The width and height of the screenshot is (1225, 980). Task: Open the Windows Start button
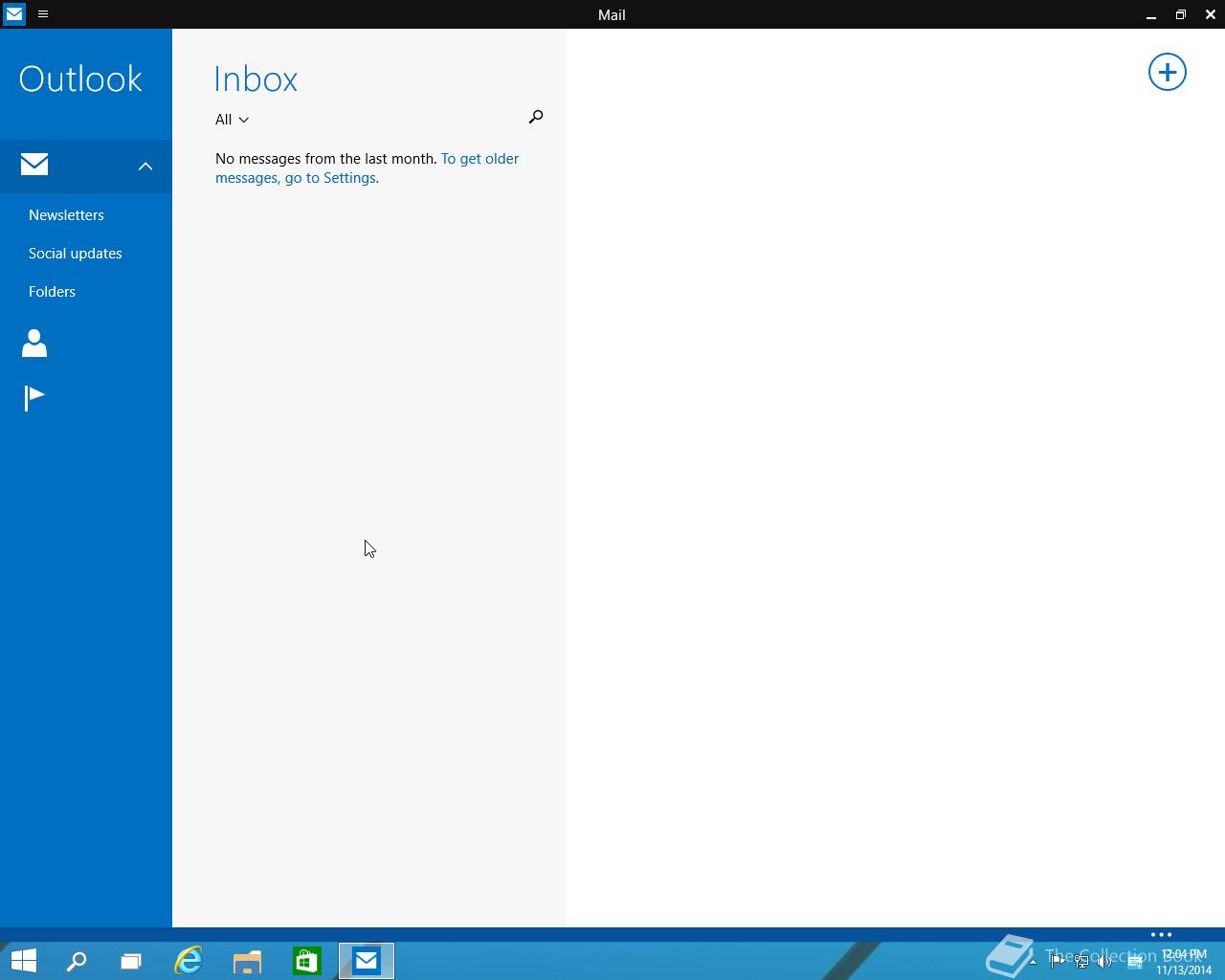[x=24, y=960]
